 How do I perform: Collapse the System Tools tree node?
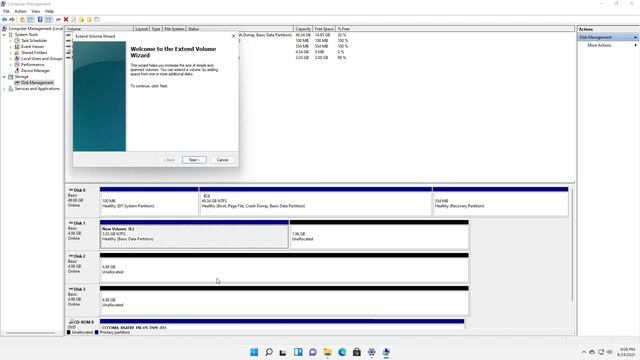pos(4,35)
